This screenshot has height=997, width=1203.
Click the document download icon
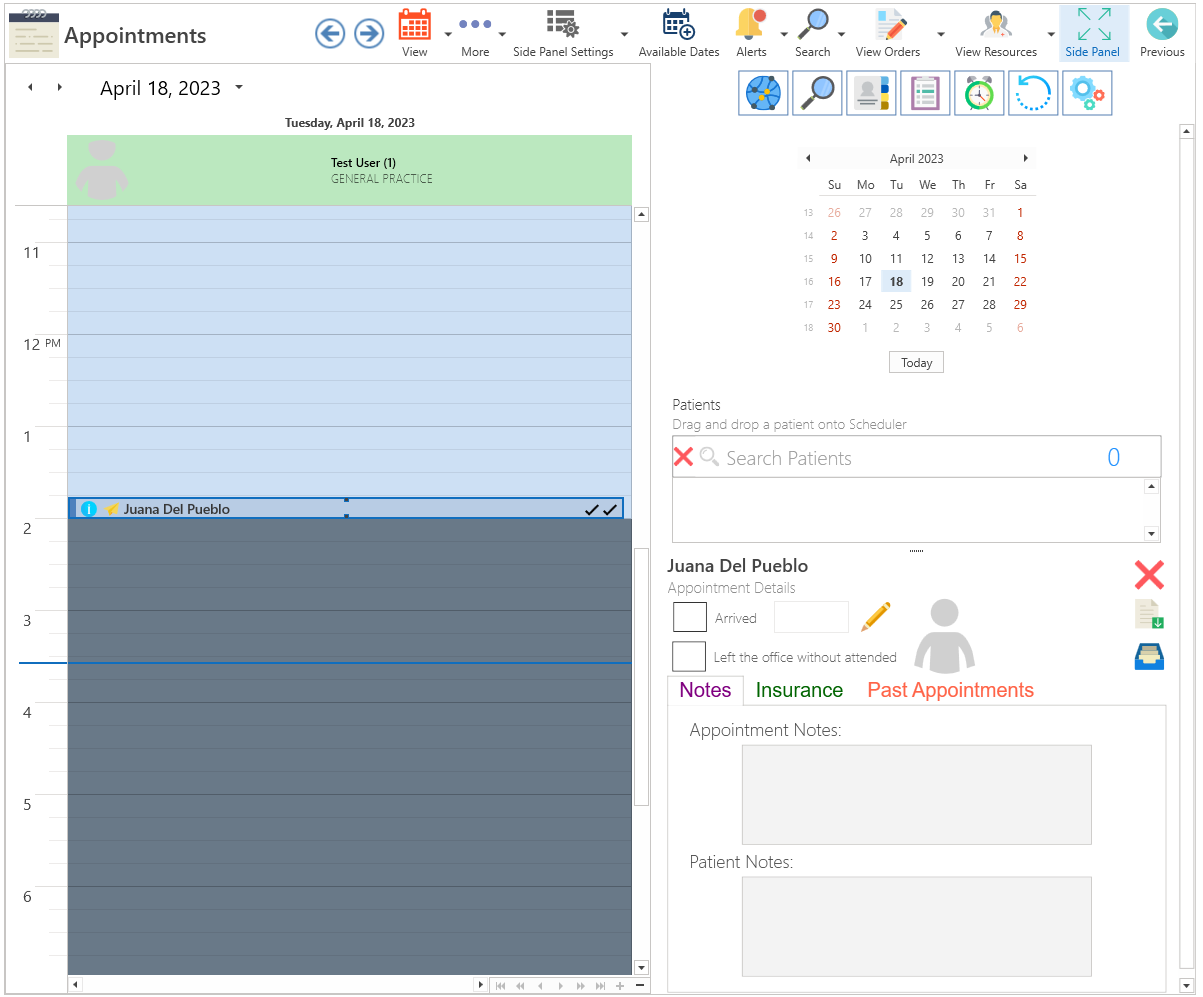(1150, 615)
